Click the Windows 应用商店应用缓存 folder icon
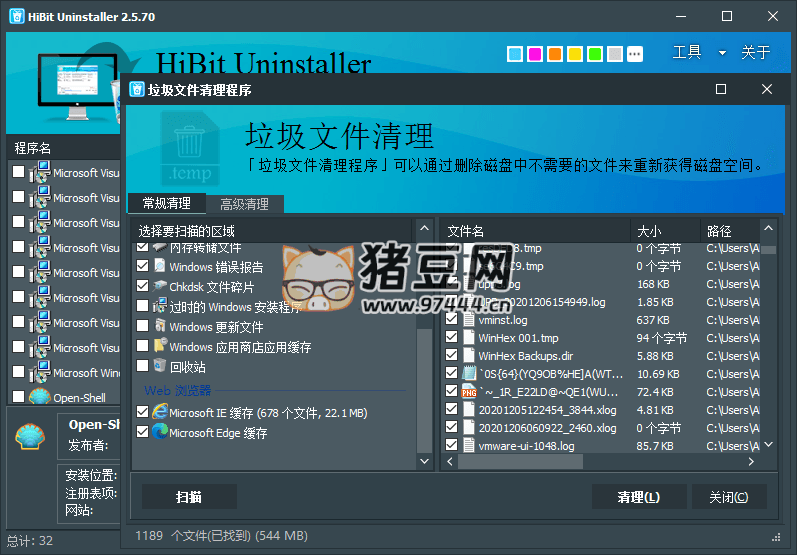 pos(159,347)
